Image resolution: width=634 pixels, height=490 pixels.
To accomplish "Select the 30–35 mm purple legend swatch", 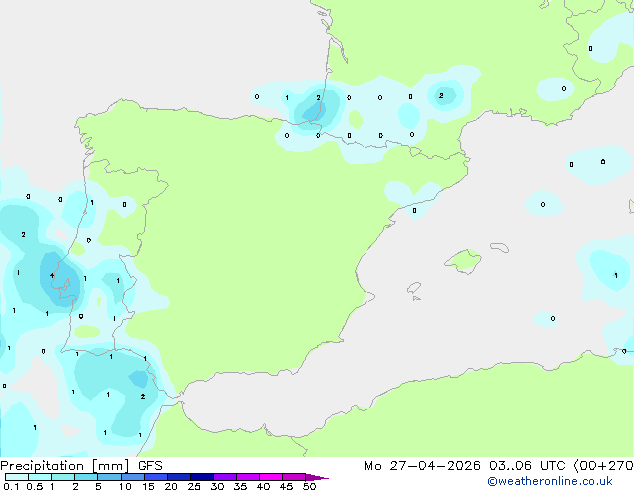I will [x=225, y=477].
